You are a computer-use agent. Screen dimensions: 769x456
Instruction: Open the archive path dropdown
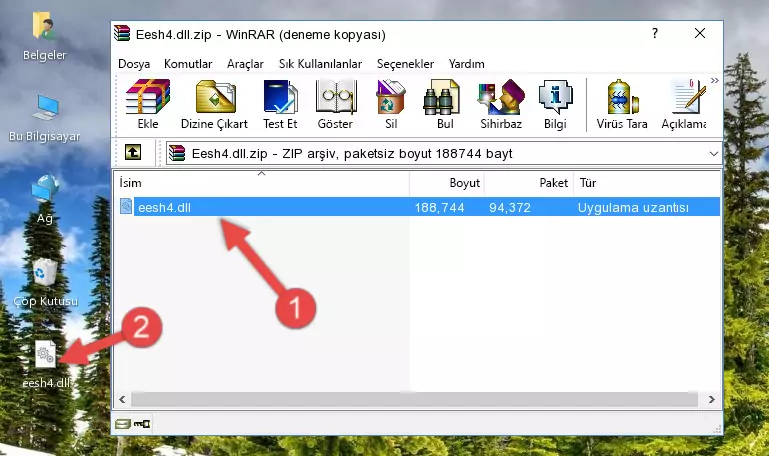714,154
